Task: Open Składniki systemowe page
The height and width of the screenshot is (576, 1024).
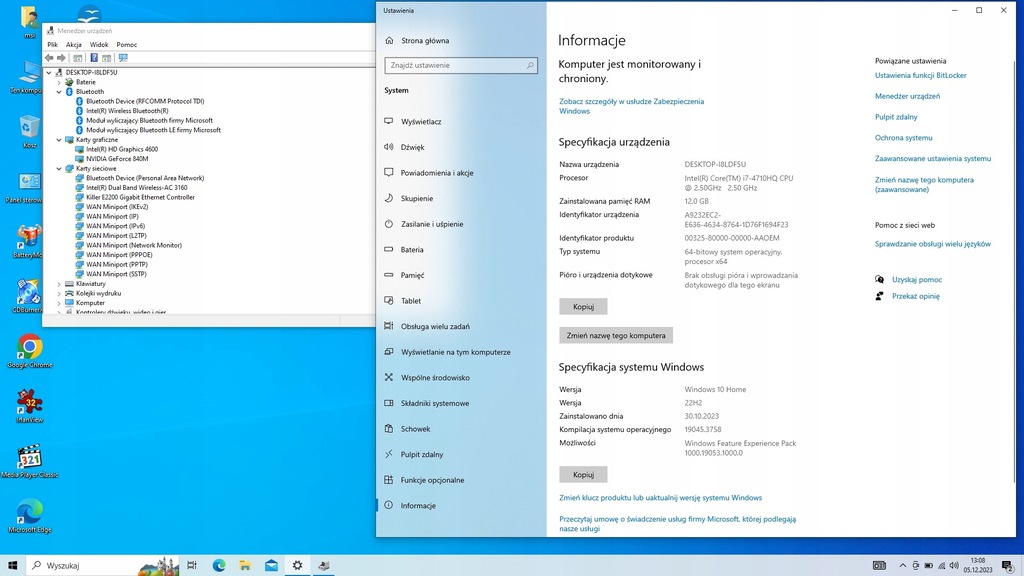Action: (x=434, y=403)
